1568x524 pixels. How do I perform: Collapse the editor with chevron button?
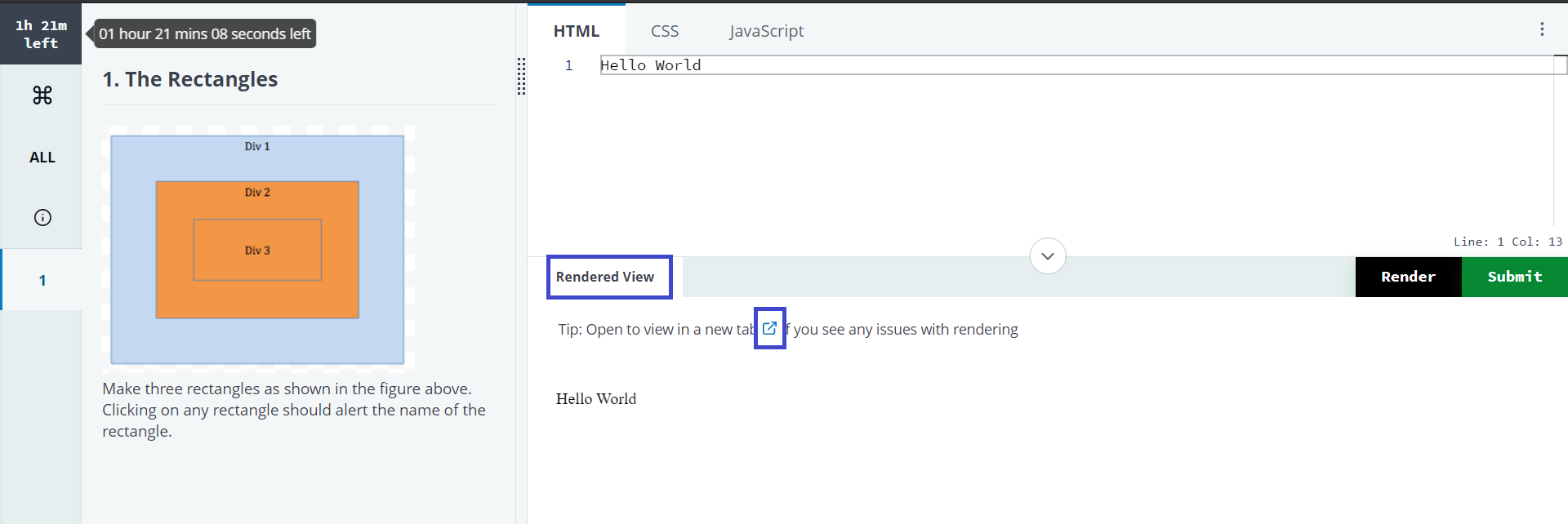coord(1048,256)
